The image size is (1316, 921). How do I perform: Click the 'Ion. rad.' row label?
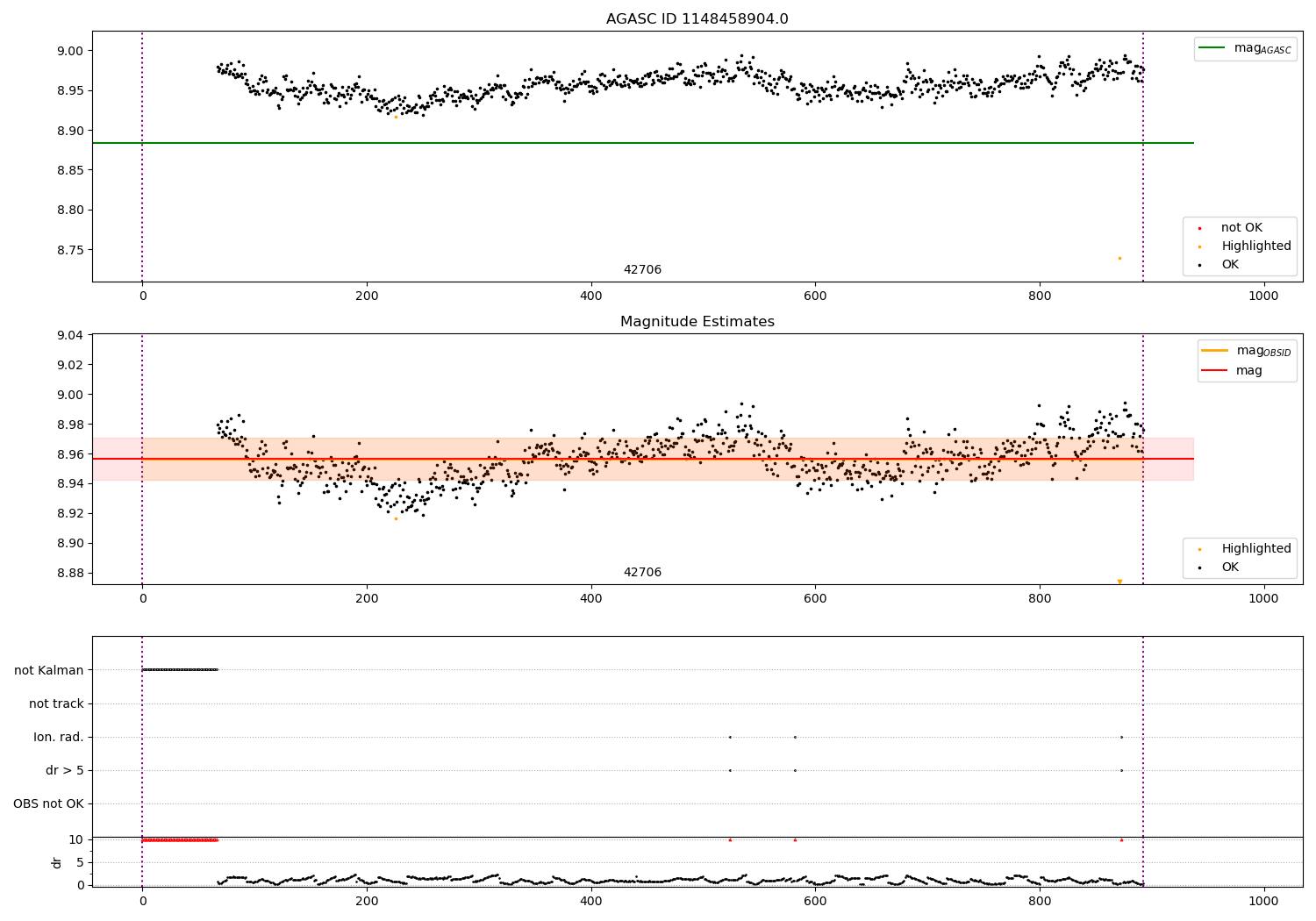(59, 737)
